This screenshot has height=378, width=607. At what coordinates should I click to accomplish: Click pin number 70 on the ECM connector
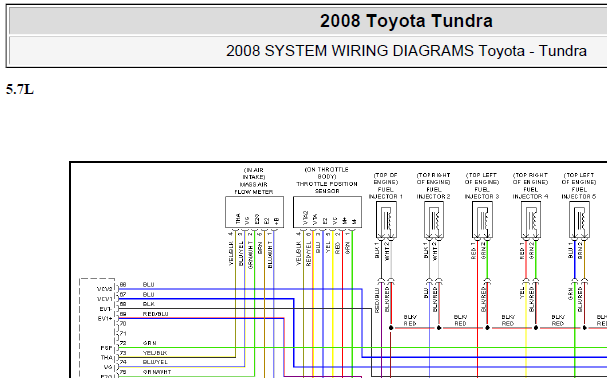coord(123,324)
